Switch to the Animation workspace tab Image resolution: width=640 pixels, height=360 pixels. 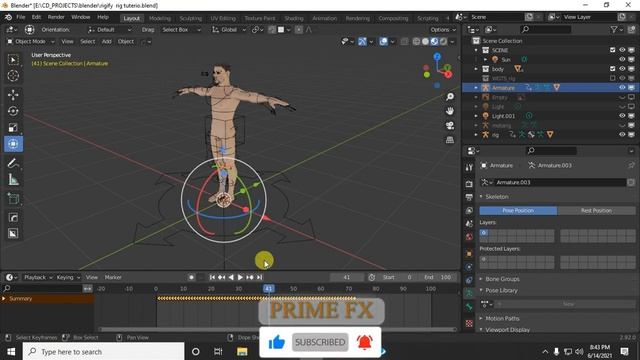click(324, 18)
